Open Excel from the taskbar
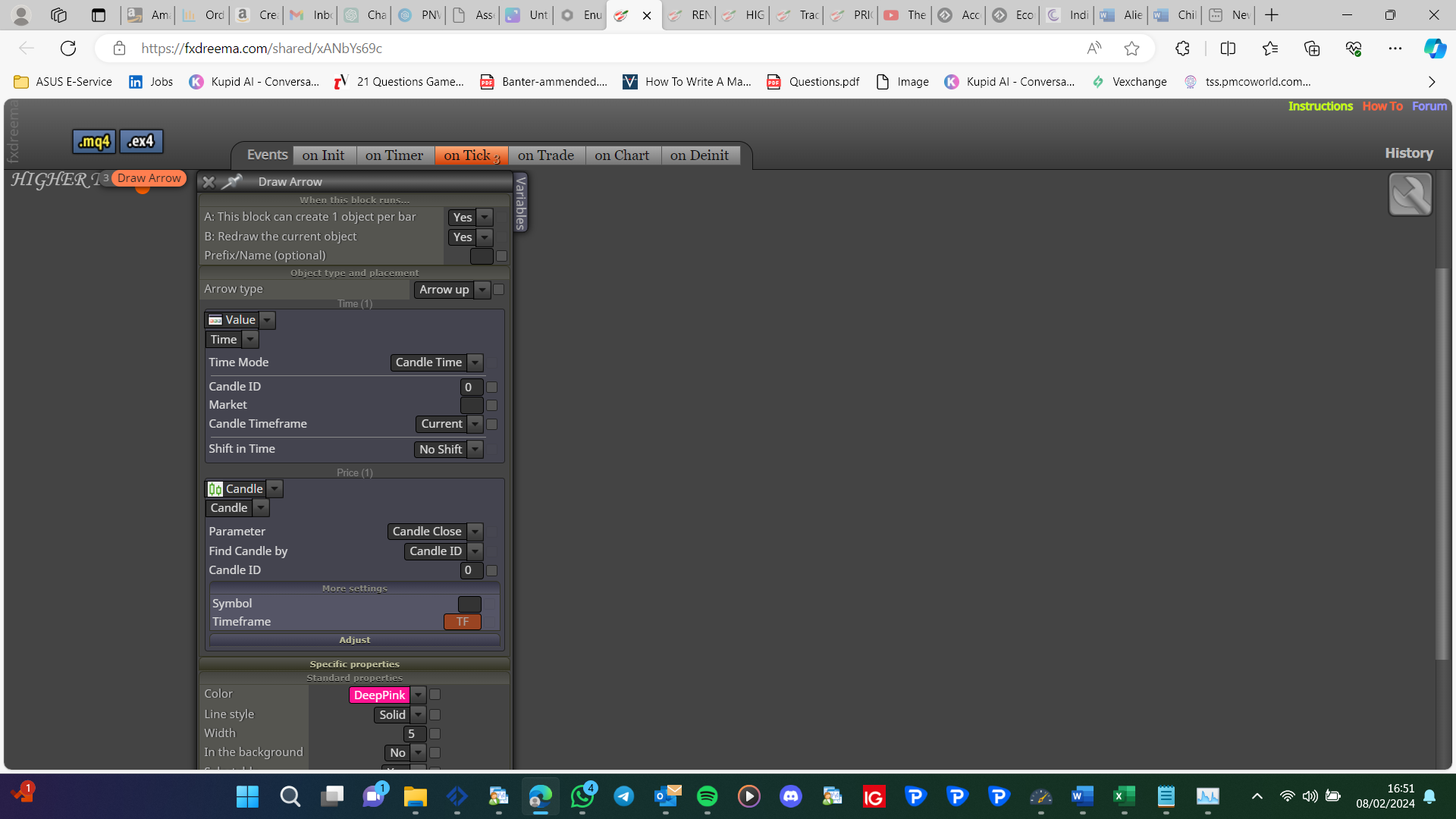The height and width of the screenshot is (819, 1456). tap(1124, 796)
